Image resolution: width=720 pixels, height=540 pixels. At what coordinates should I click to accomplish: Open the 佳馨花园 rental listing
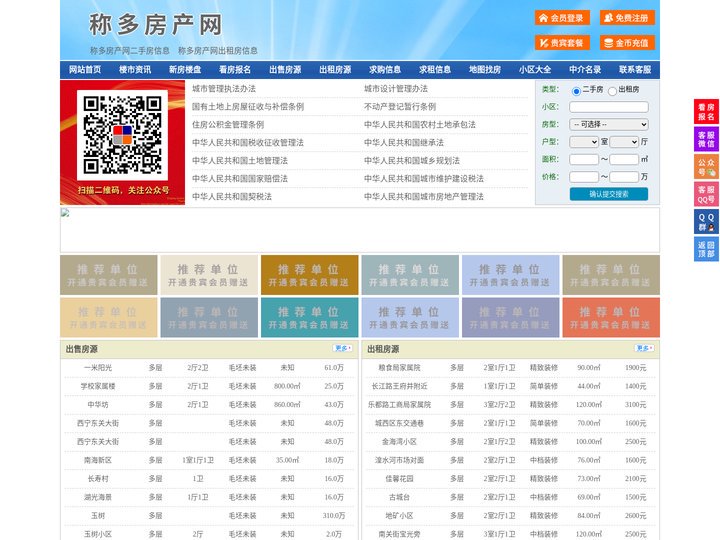pos(399,478)
